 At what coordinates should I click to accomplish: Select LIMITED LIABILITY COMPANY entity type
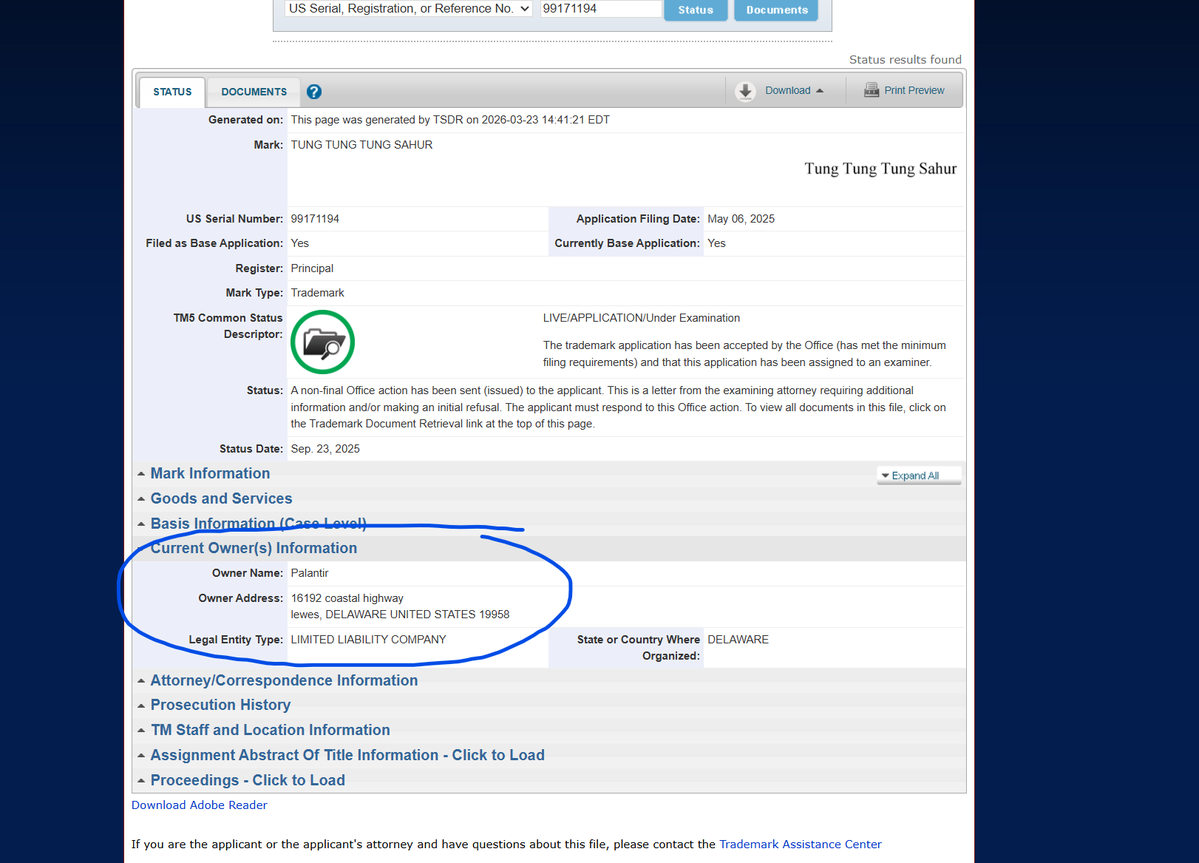click(369, 639)
